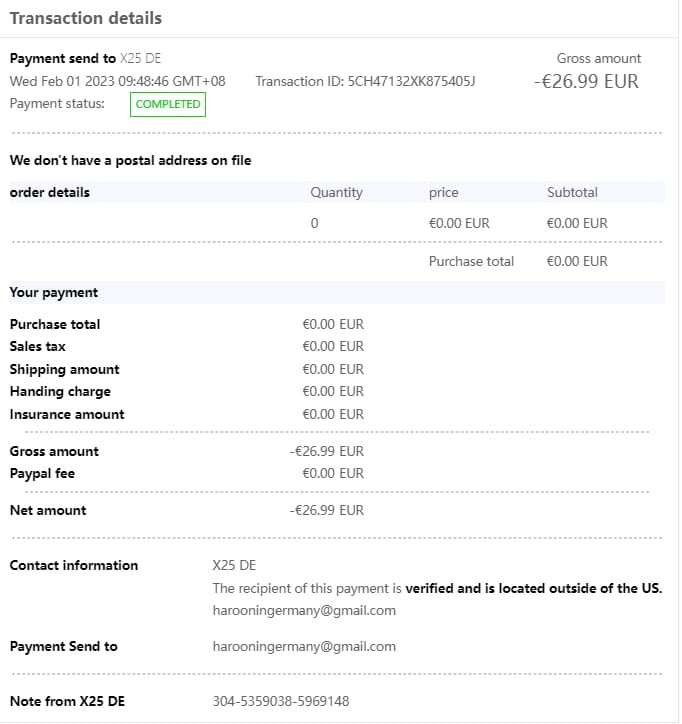
Task: Click the X25 DE name beside Payment send to
Action: 138,58
